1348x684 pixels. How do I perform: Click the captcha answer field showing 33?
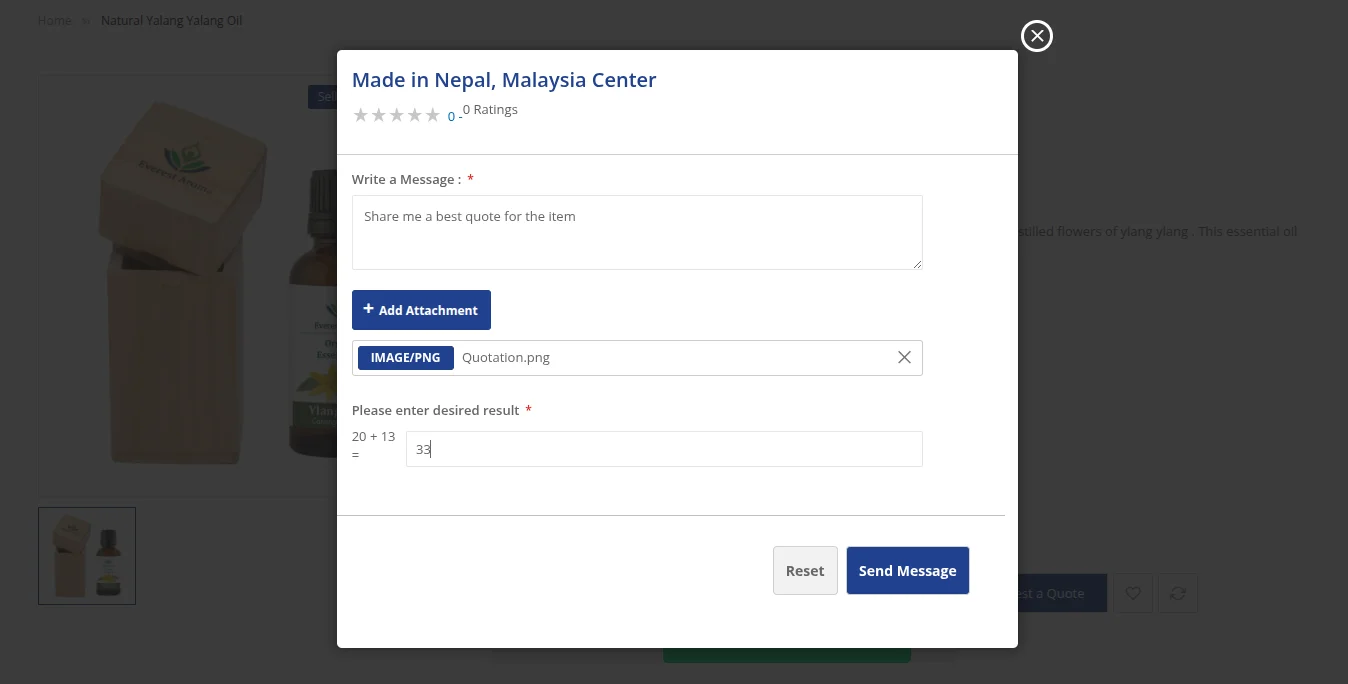(663, 448)
